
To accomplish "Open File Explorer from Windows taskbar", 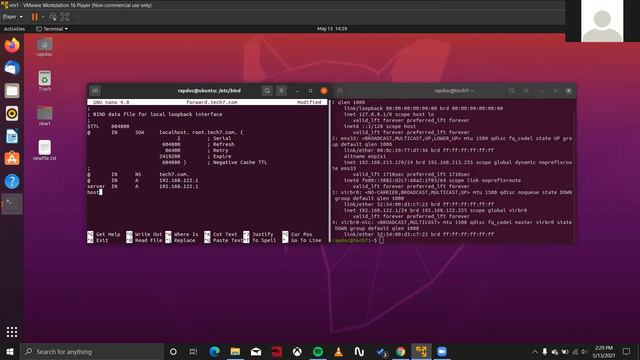I will click(235, 351).
